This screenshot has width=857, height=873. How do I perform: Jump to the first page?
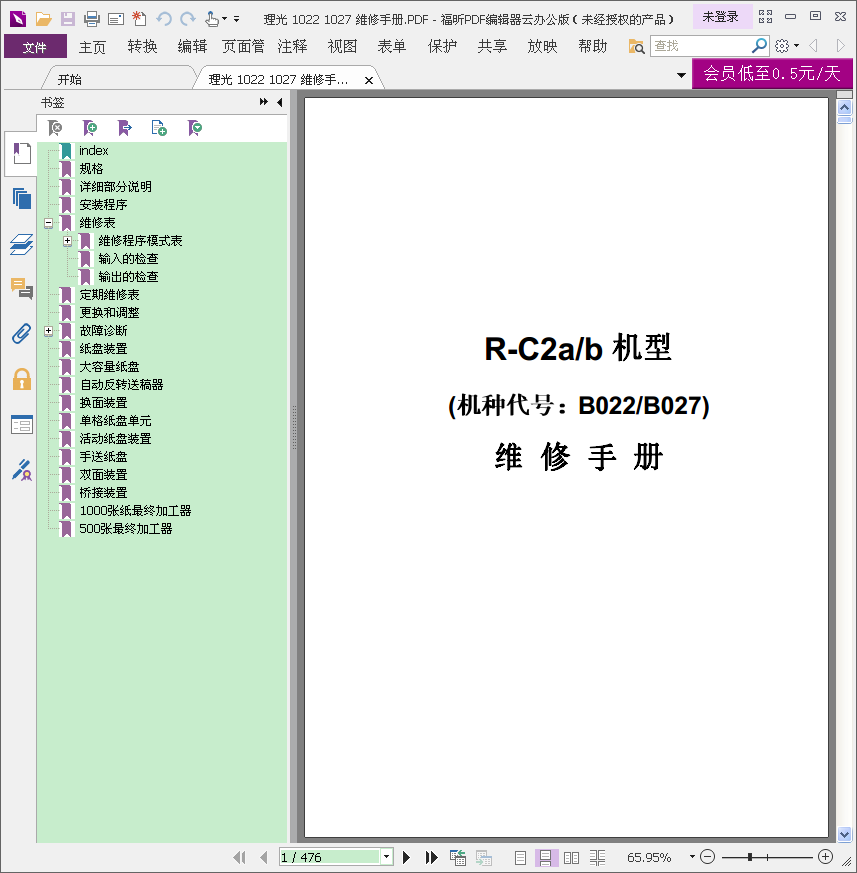tap(239, 857)
